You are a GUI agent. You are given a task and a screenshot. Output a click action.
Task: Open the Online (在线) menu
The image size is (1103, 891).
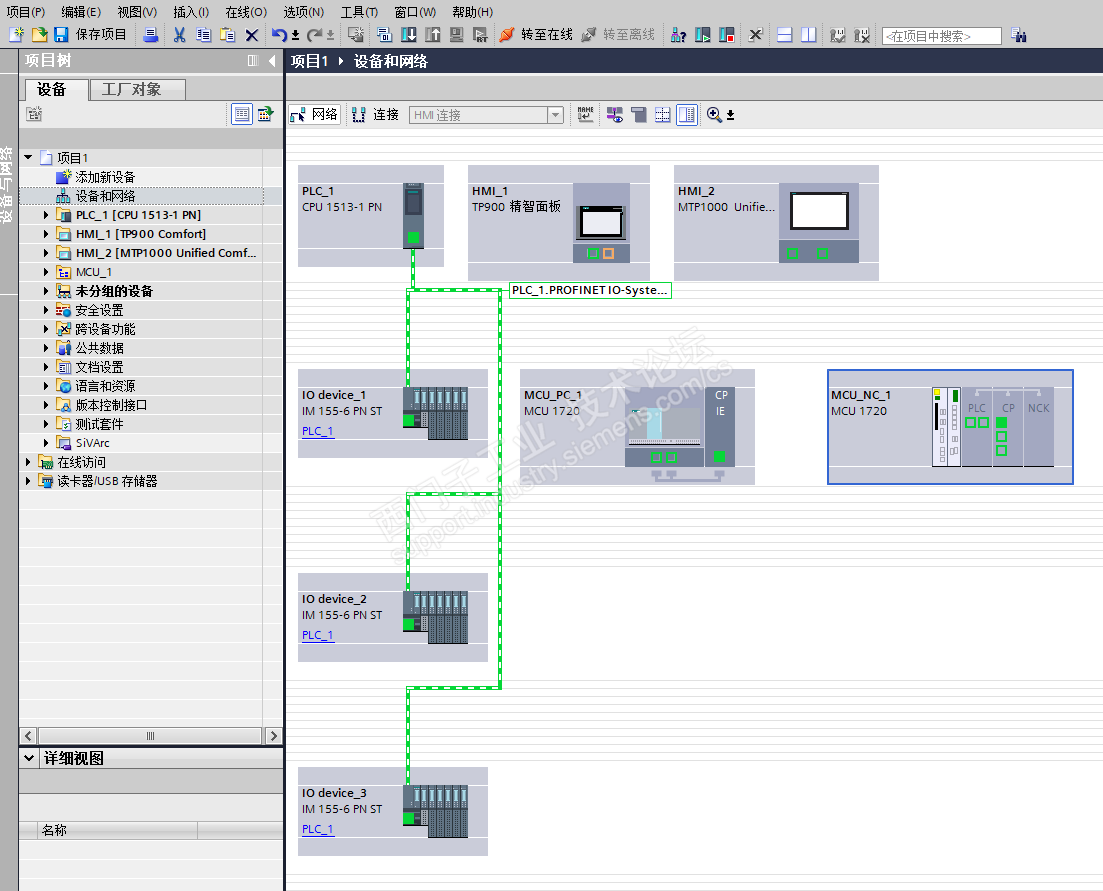pyautogui.click(x=245, y=12)
